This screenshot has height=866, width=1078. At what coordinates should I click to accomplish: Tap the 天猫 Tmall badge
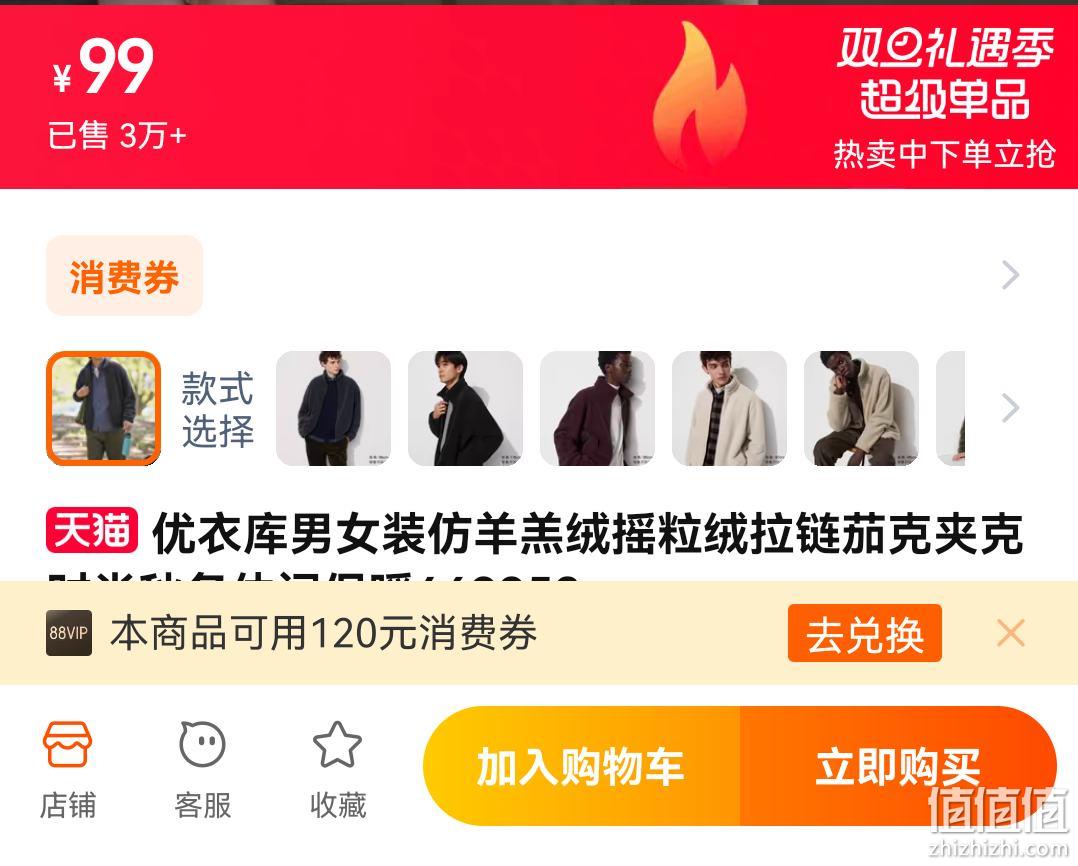point(92,531)
